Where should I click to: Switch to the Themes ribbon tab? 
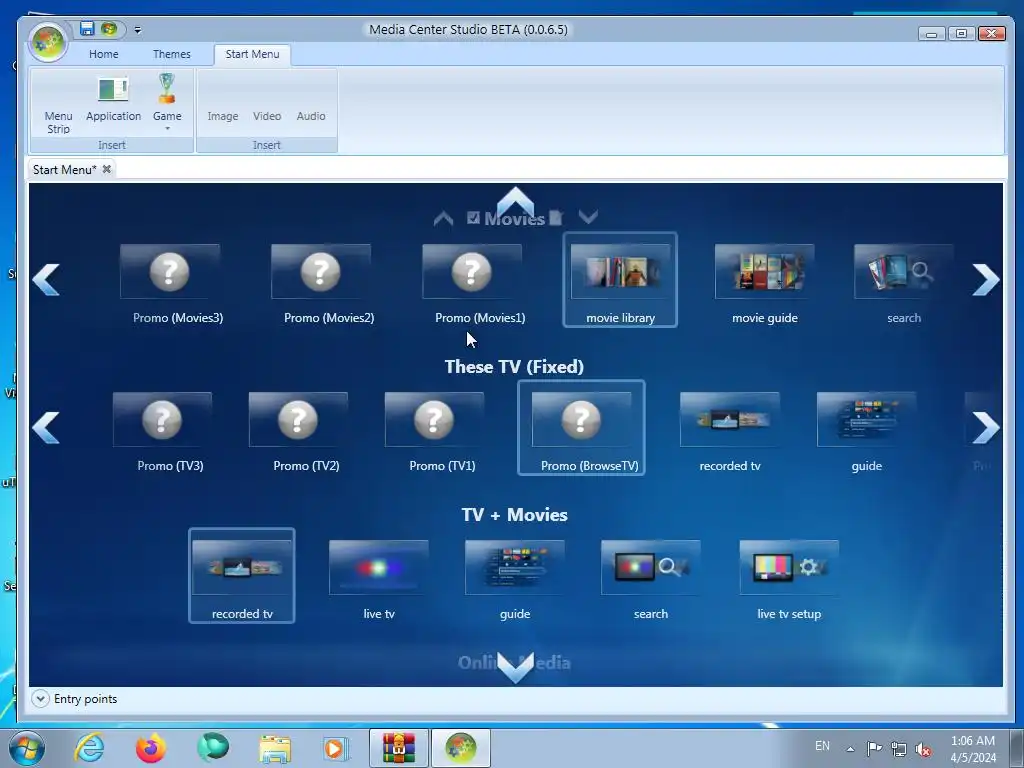[172, 54]
